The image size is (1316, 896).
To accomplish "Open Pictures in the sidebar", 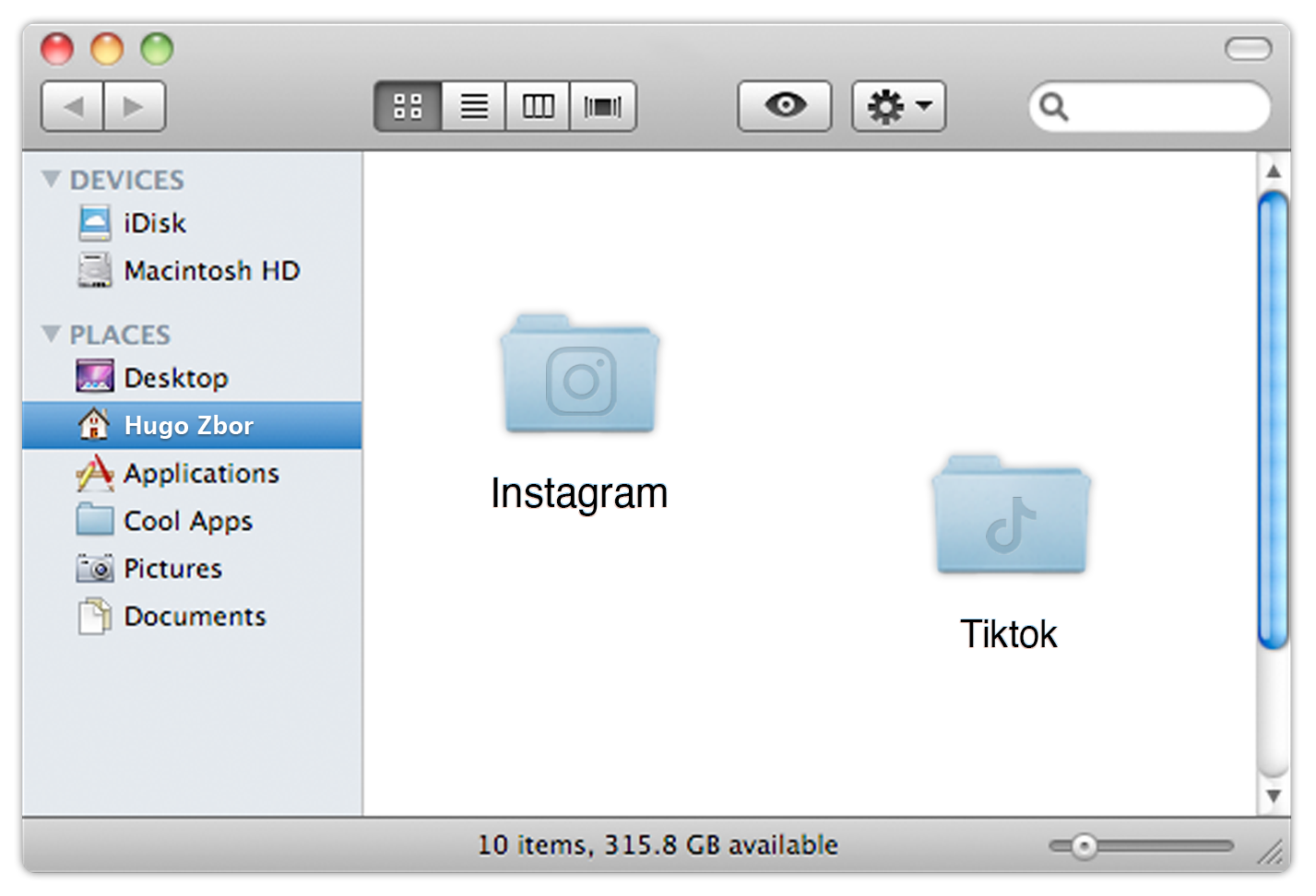I will click(x=192, y=569).
